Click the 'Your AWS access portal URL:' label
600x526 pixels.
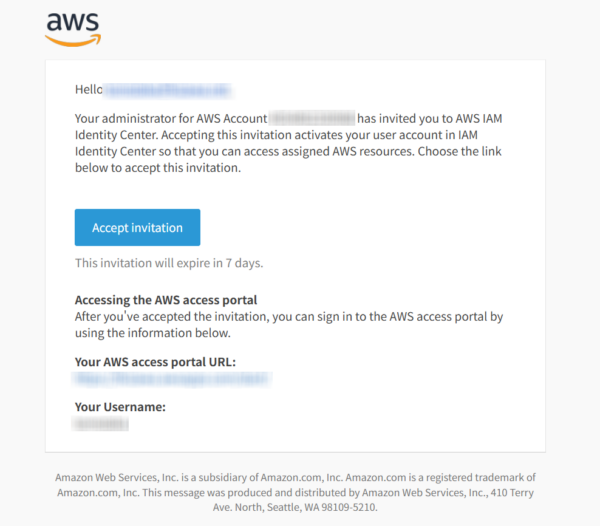point(155,362)
